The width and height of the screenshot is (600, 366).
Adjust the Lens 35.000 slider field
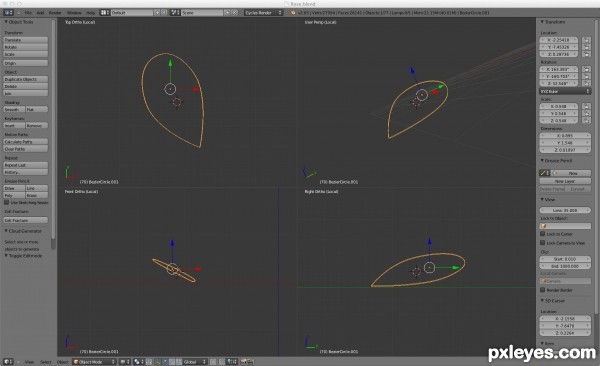click(x=565, y=210)
